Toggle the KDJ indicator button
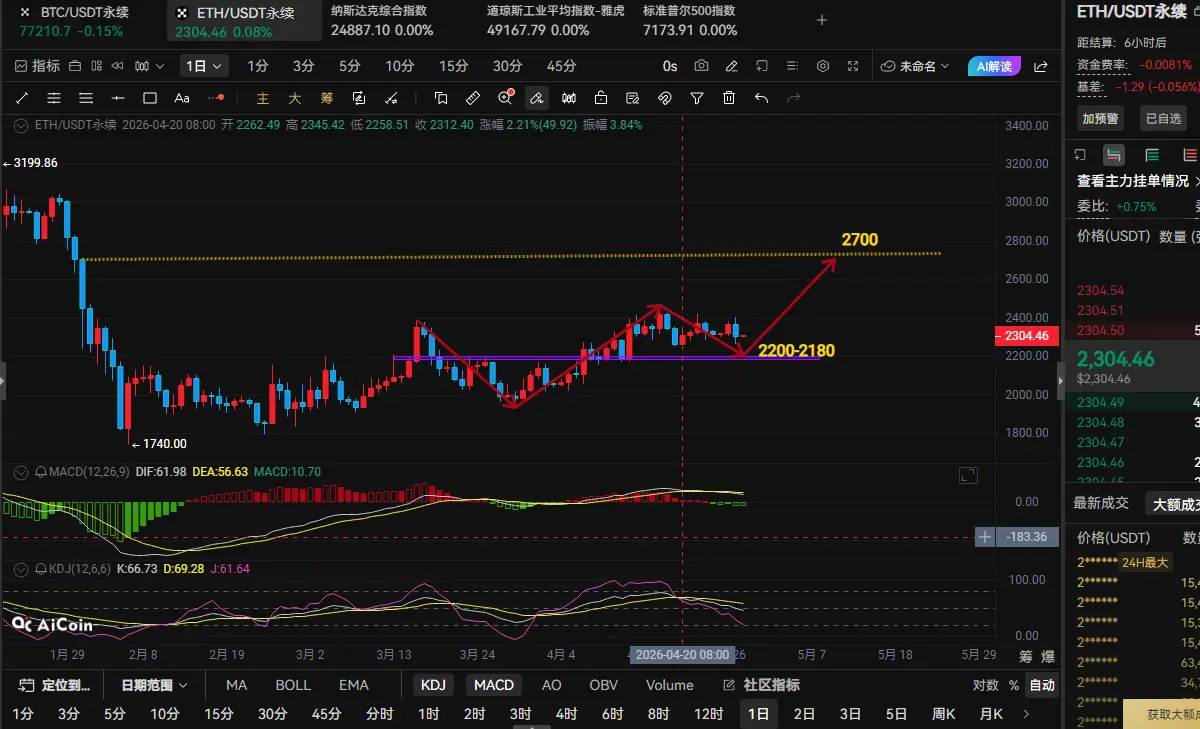The image size is (1200, 729). pyautogui.click(x=433, y=685)
